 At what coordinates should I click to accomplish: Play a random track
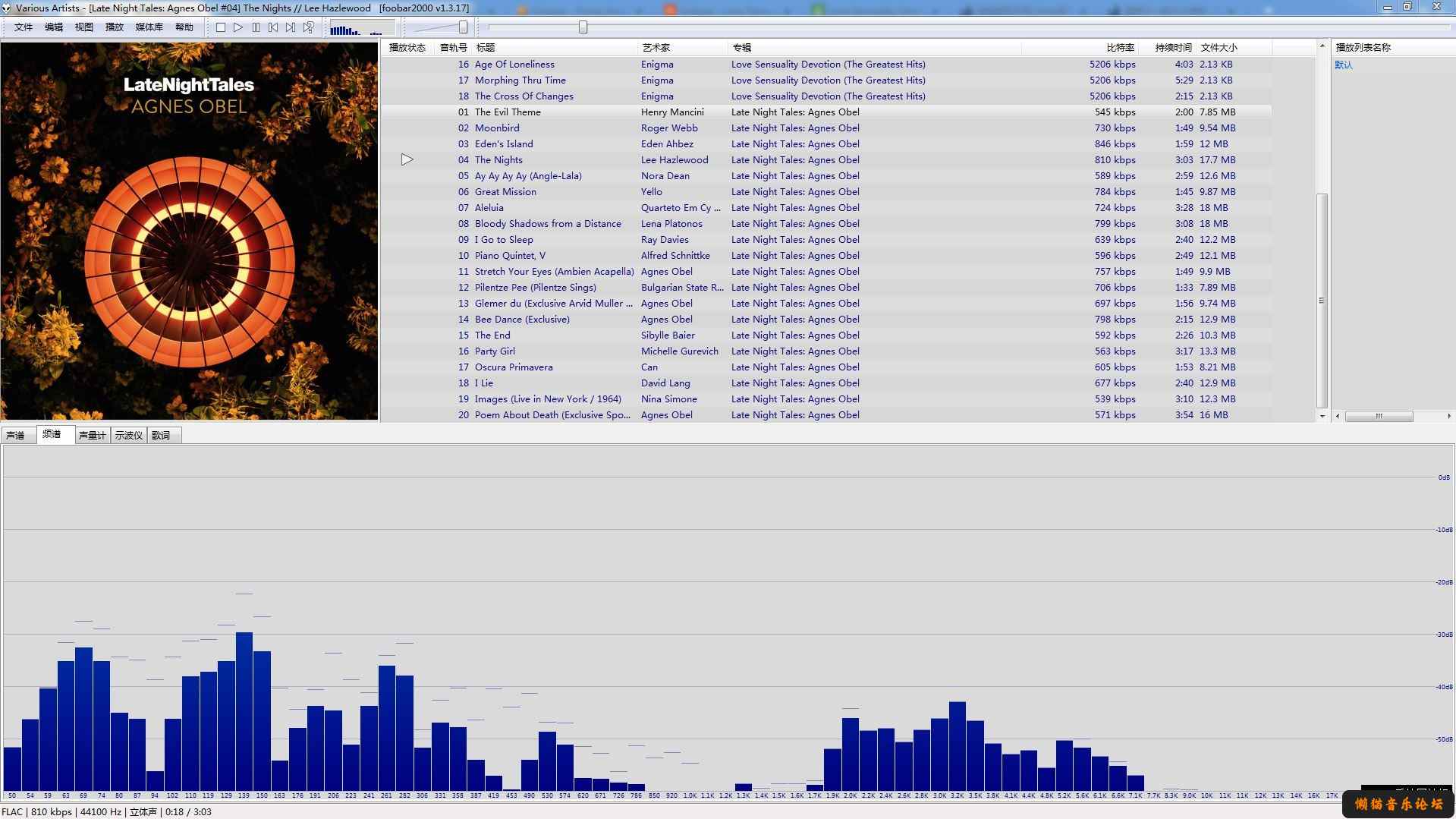[309, 27]
